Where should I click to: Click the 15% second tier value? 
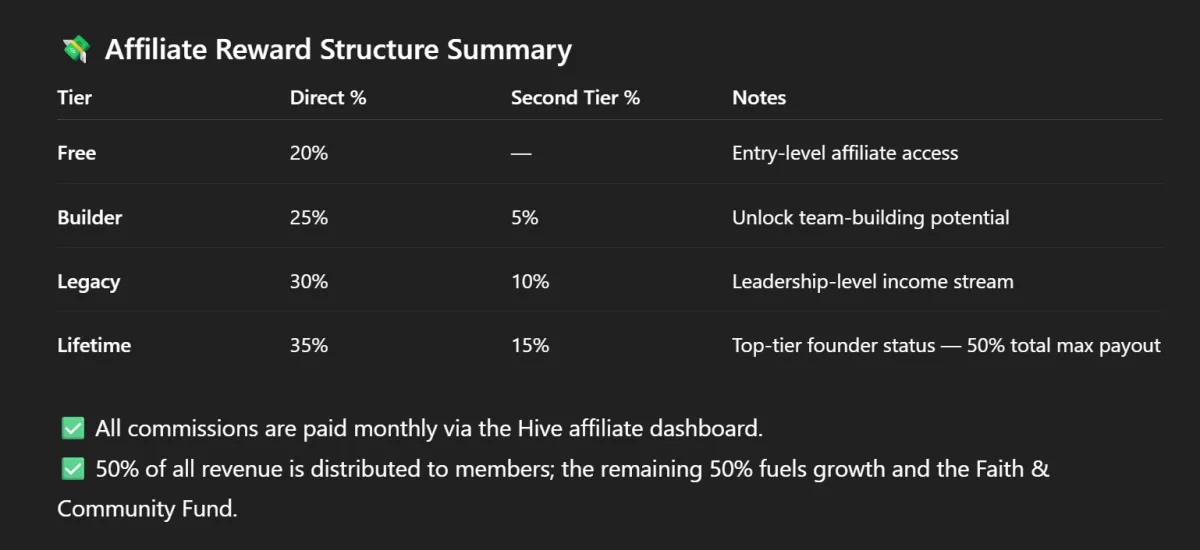(x=530, y=345)
